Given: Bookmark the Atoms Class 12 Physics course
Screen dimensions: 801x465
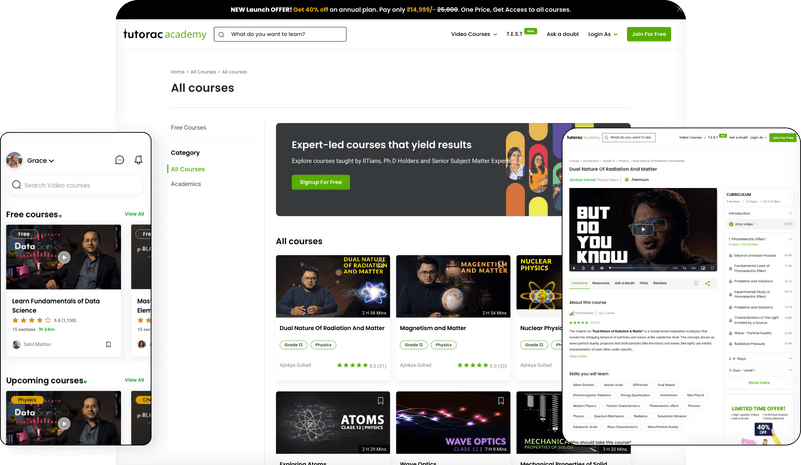Looking at the screenshot, I should tap(380, 401).
